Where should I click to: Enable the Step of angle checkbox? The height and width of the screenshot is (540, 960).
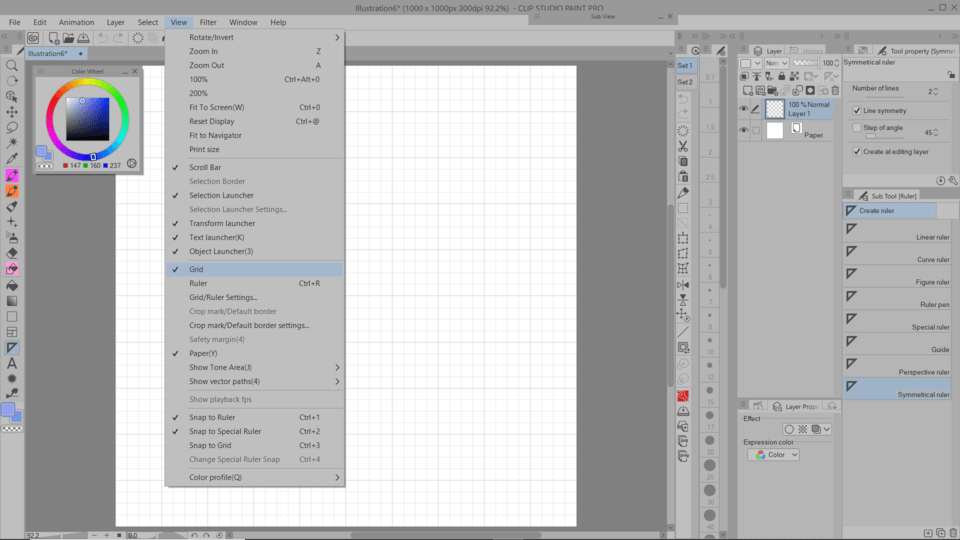pos(857,128)
